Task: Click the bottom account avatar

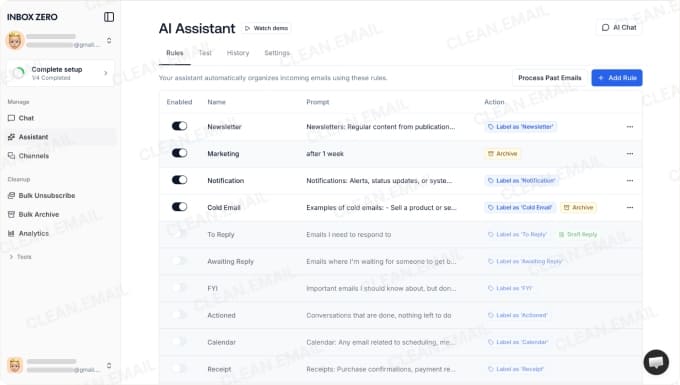Action: (x=15, y=365)
